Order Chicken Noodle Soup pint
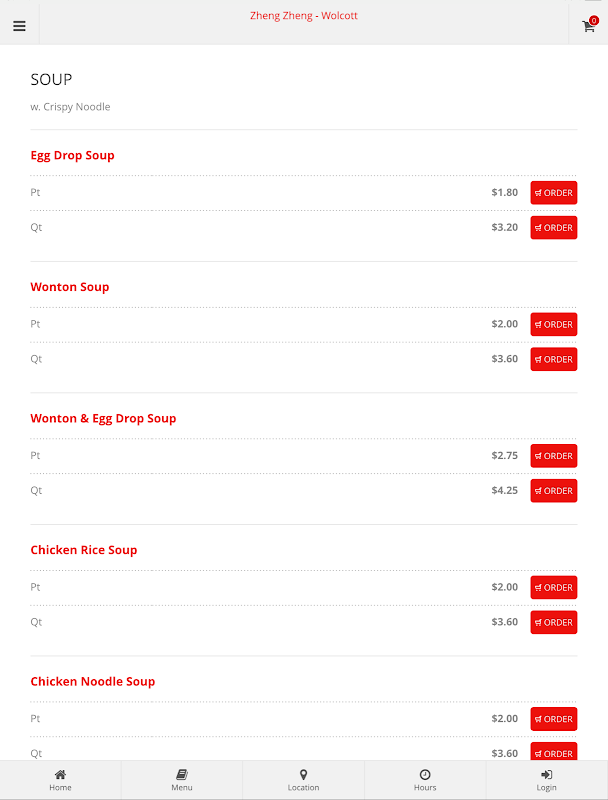Screen dimensions: 608x800 553,719
